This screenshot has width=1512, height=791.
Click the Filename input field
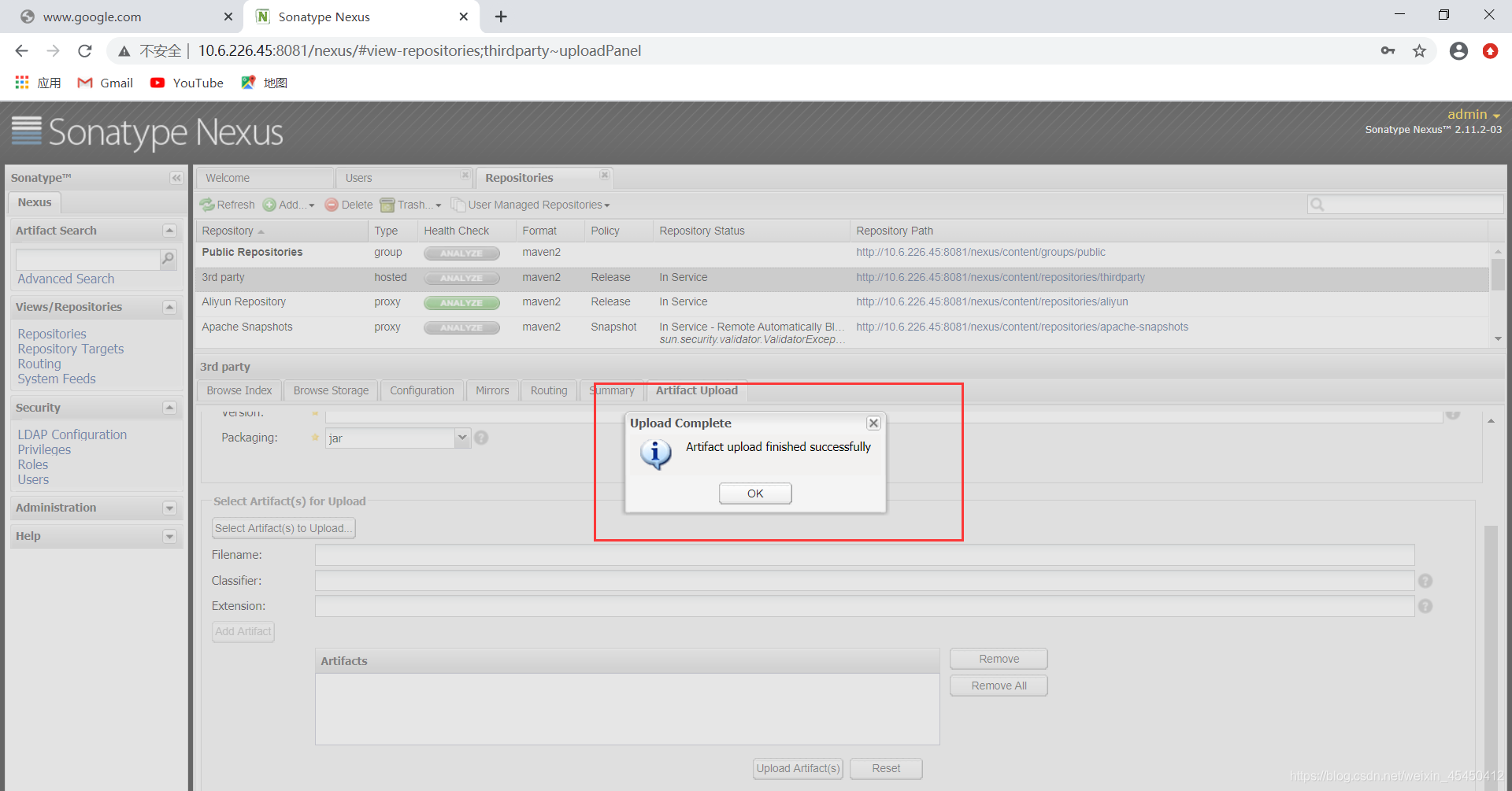pyautogui.click(x=865, y=555)
